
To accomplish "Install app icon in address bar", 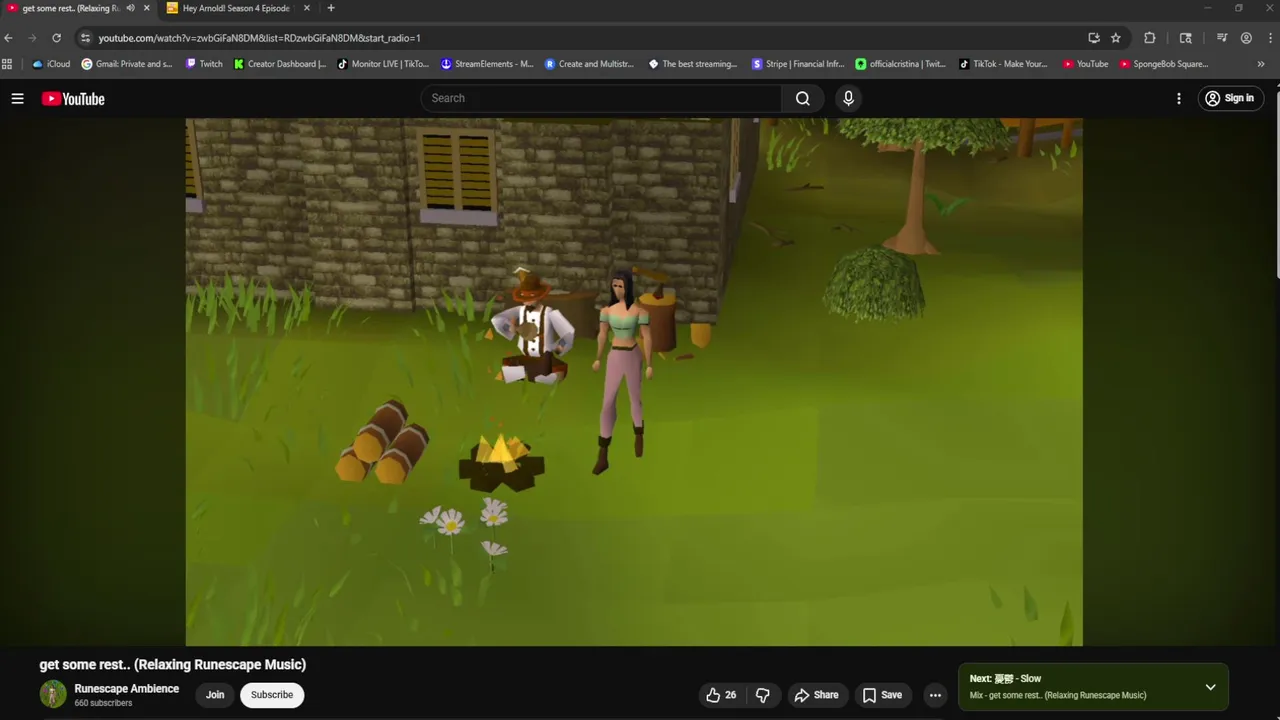I will click(x=1094, y=38).
